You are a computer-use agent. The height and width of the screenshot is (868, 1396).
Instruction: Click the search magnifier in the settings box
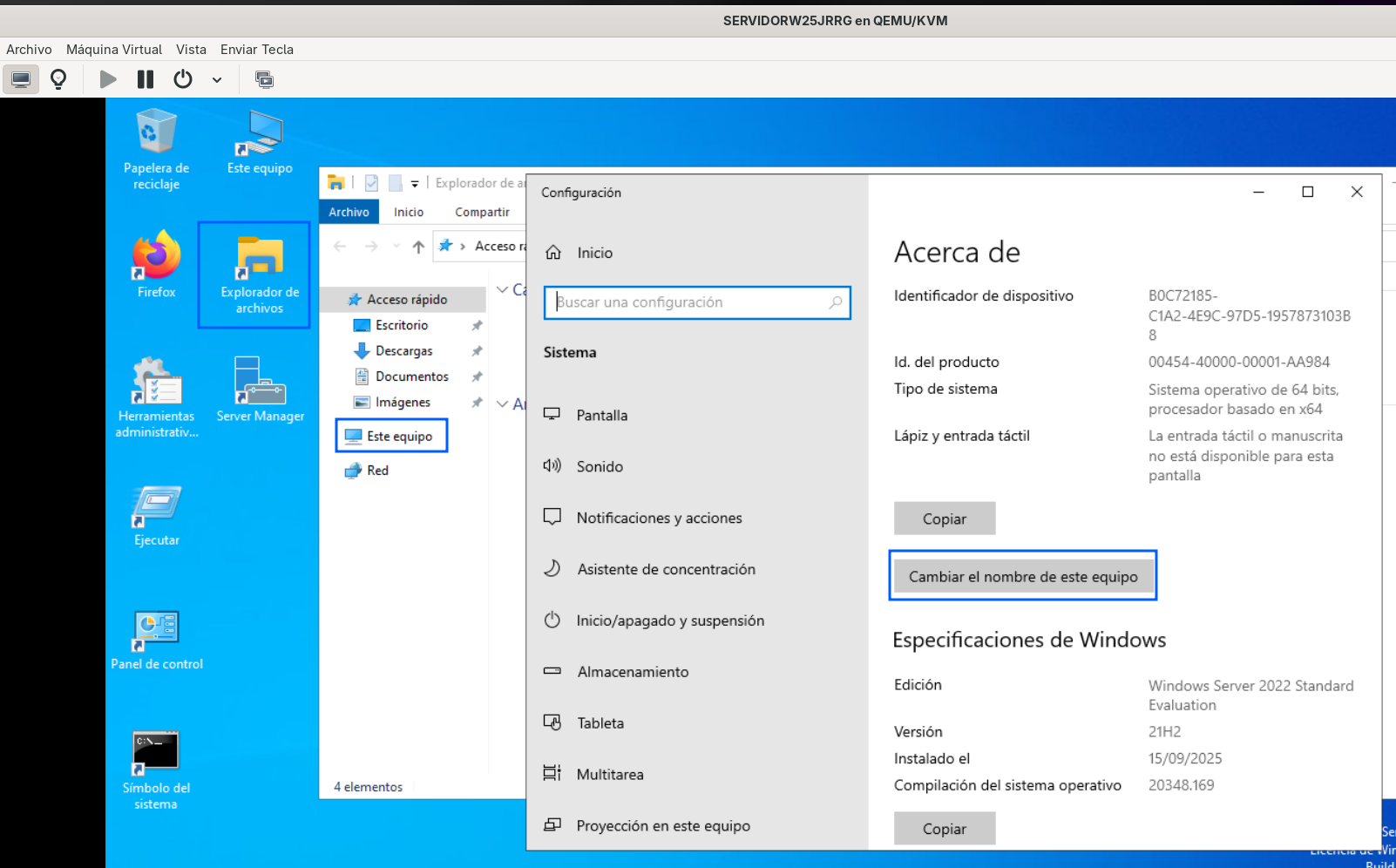click(x=836, y=302)
